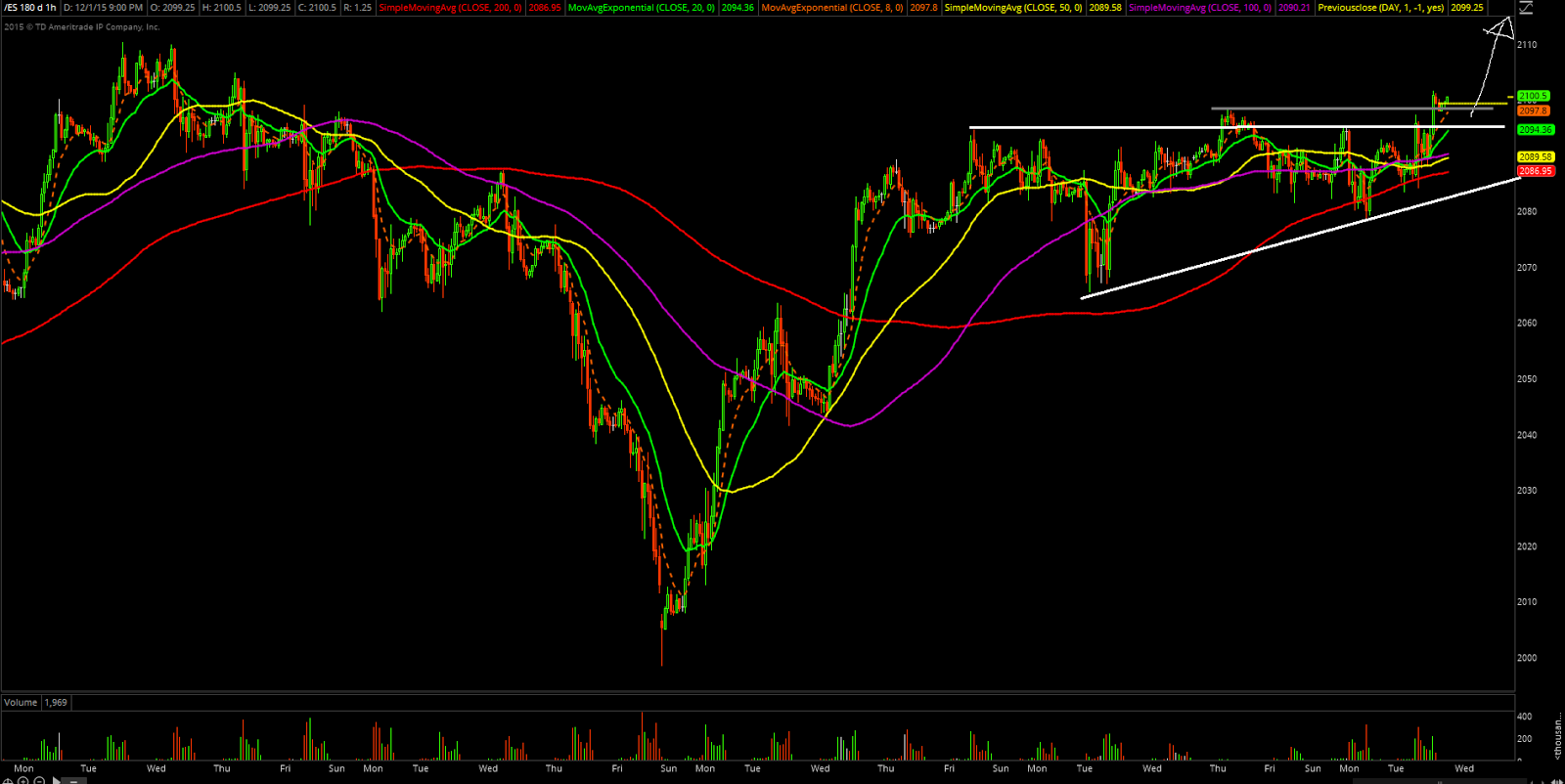Screen dimensions: 1565x784
Task: Click the date D: 12/1/15 9:00 PM
Action: pyautogui.click(x=103, y=7)
